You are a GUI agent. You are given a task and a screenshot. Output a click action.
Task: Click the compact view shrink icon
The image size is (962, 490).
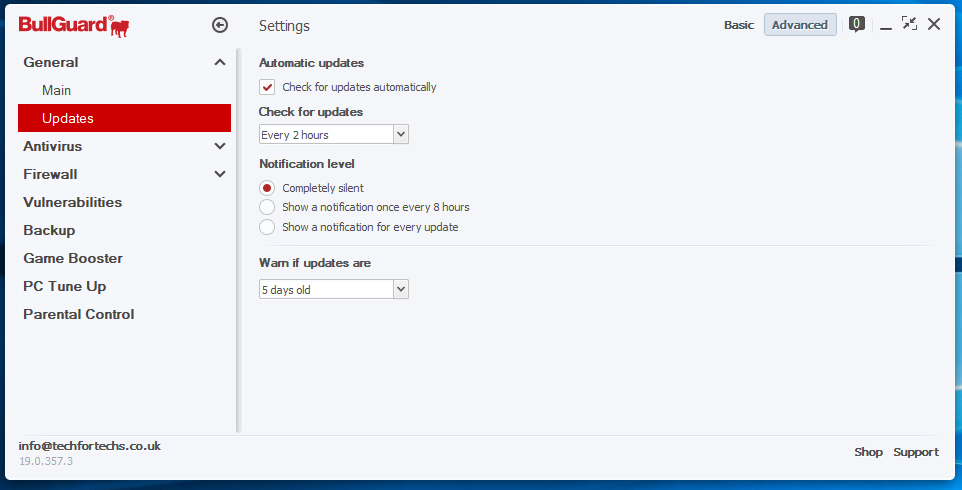[909, 24]
